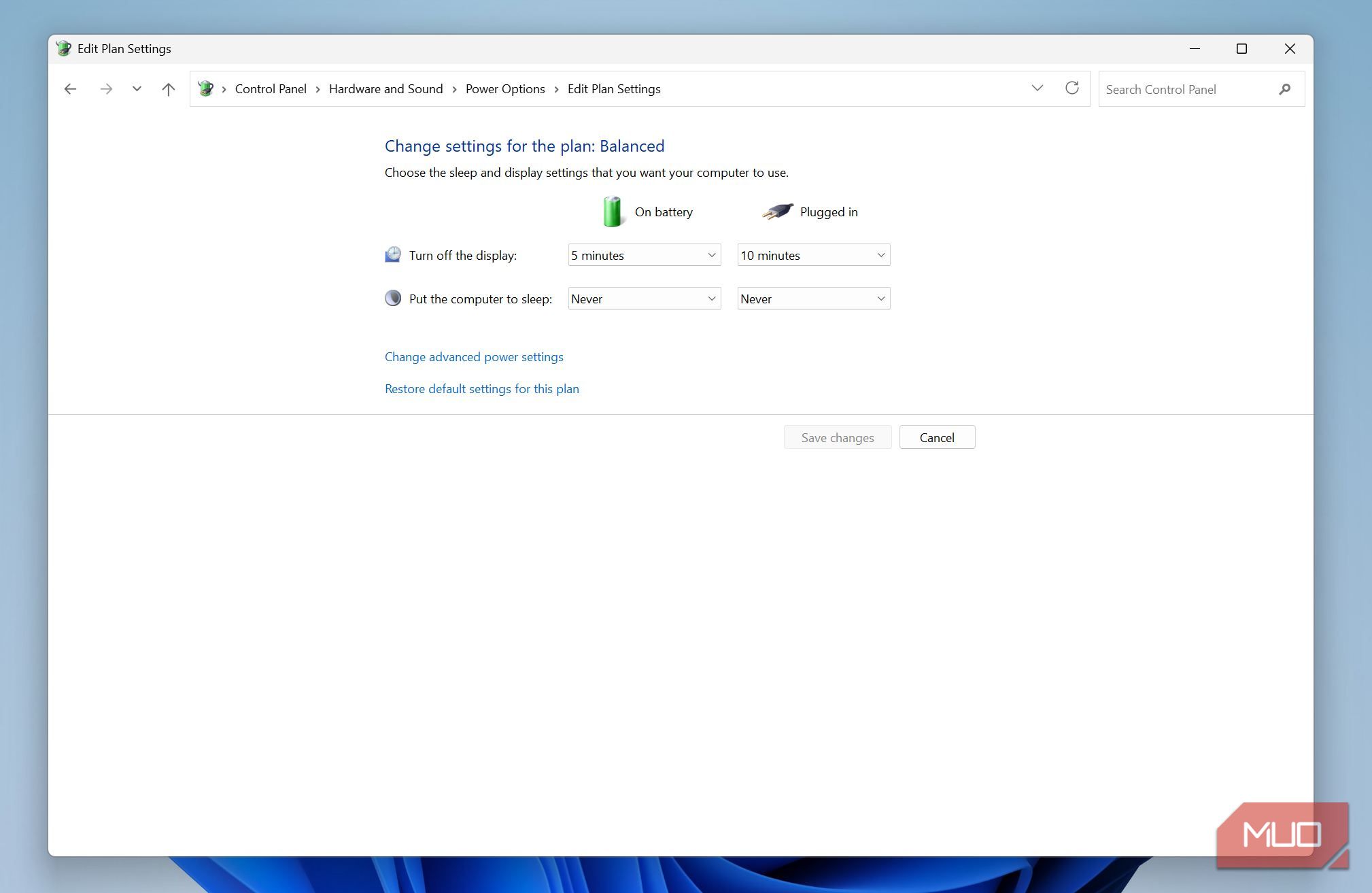
Task: Click the sleep moon icon
Action: (x=393, y=298)
